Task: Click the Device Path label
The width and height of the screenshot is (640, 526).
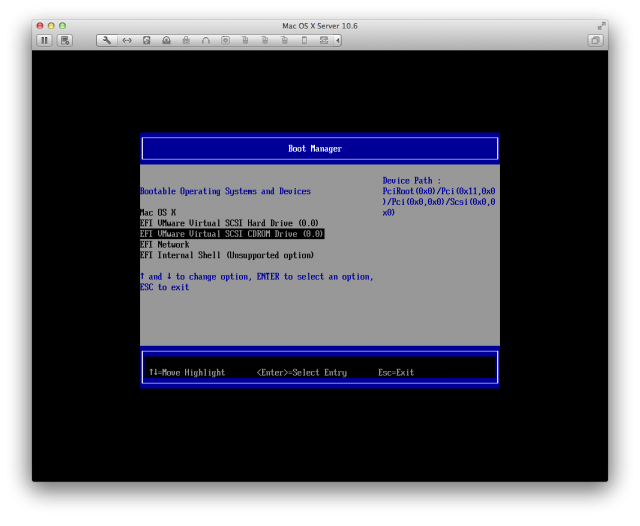Action: (x=411, y=181)
